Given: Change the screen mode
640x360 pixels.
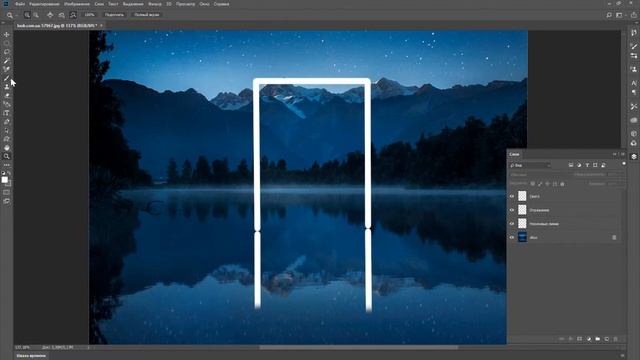Looking at the screenshot, I should click(x=7, y=201).
